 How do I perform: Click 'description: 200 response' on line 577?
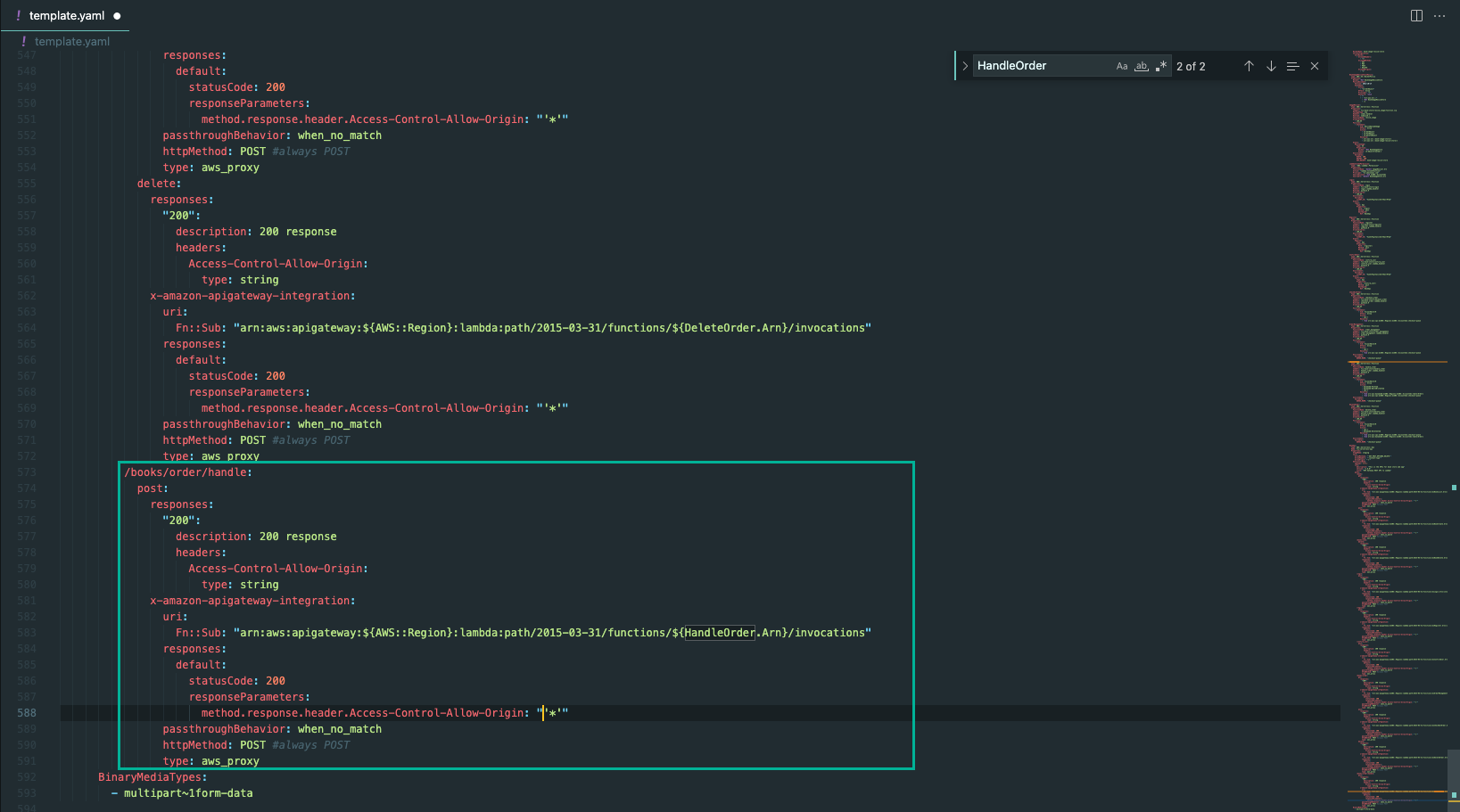256,537
